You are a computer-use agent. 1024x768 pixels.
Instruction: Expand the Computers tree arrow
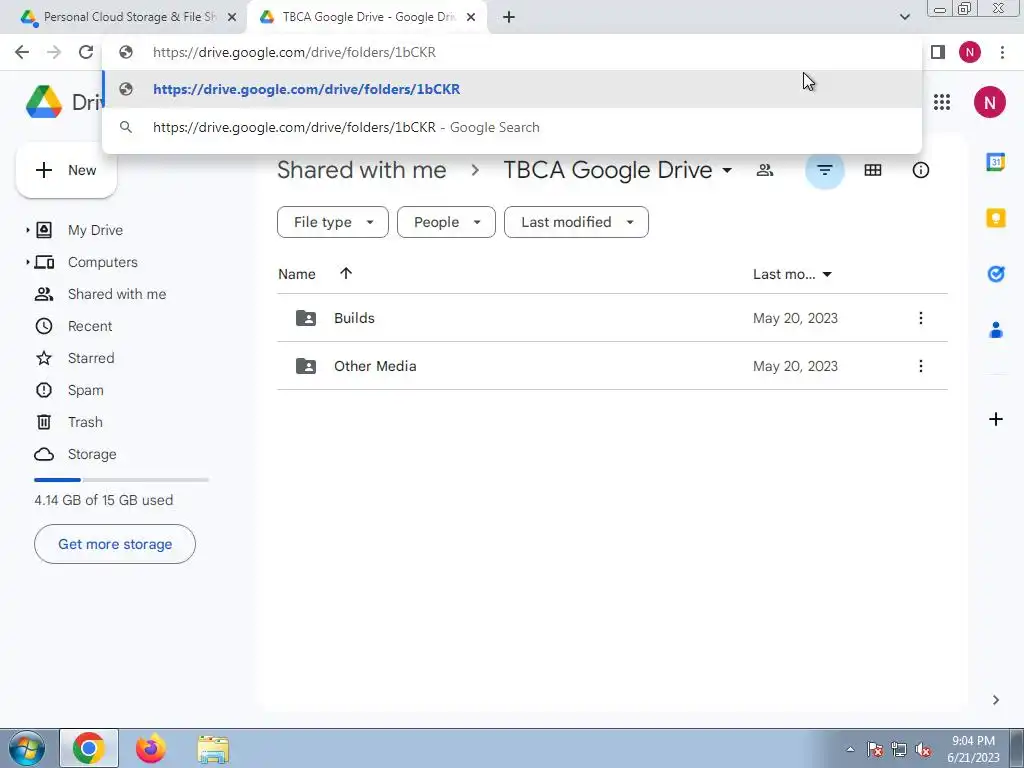pos(27,262)
